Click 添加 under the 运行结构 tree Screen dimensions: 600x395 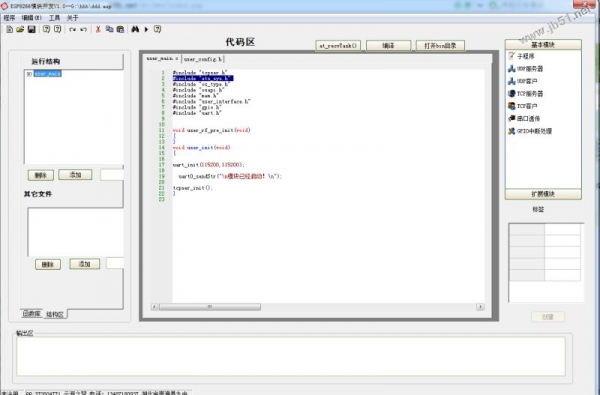[75, 175]
